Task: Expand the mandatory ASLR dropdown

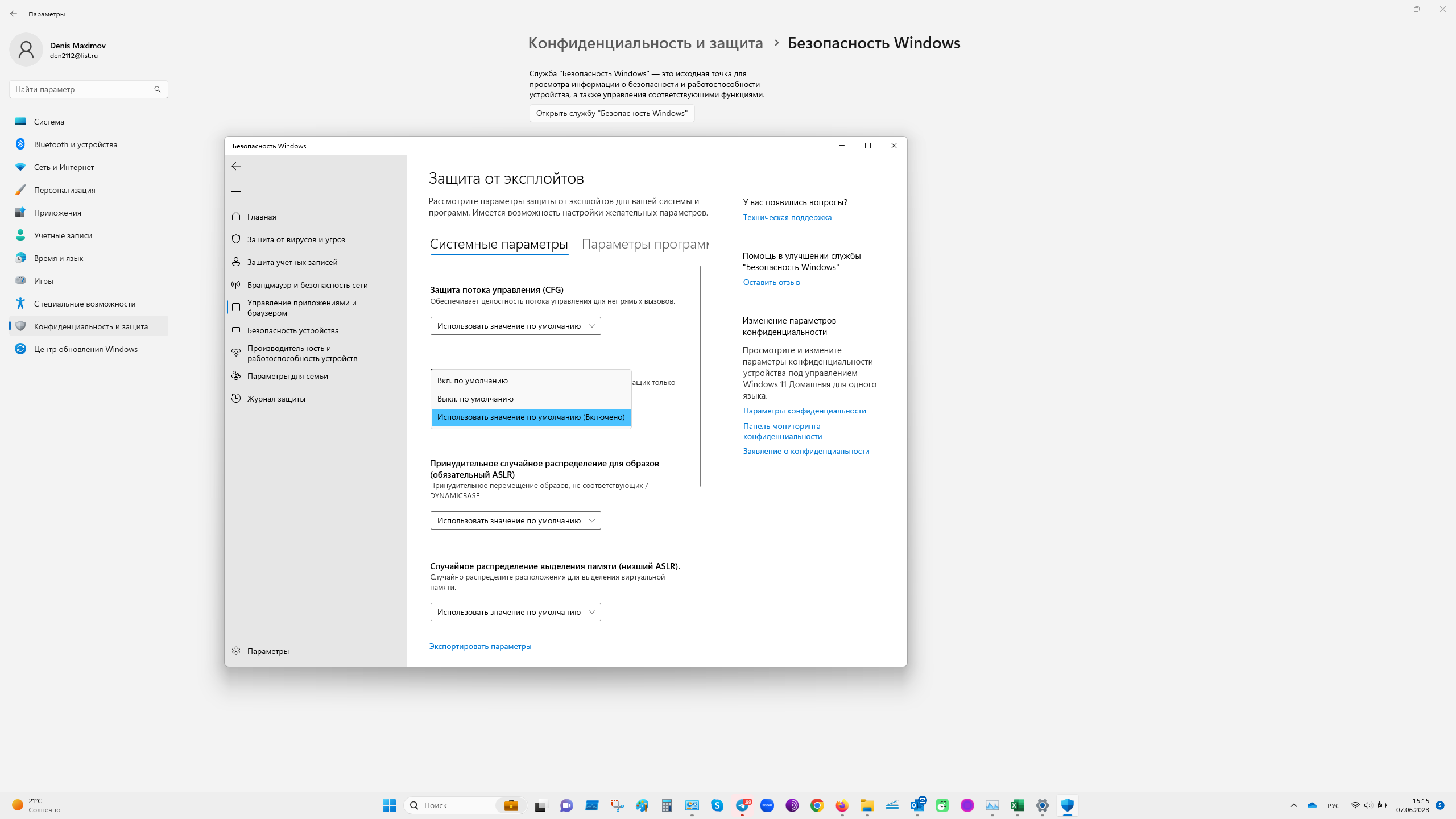Action: (515, 520)
